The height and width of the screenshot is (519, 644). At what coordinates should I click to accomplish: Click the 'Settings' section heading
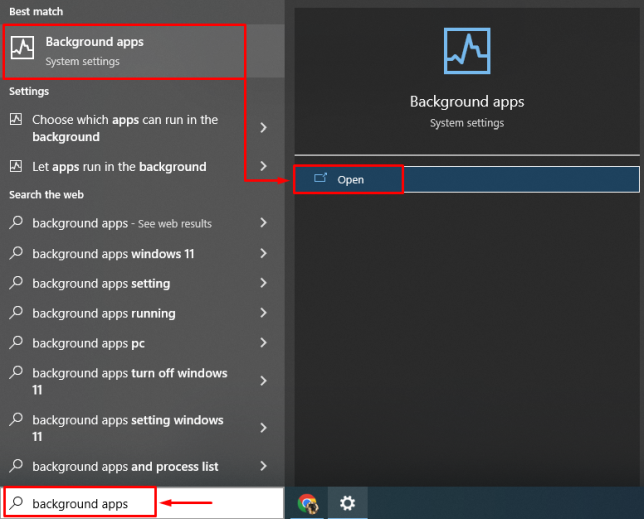coord(29,91)
